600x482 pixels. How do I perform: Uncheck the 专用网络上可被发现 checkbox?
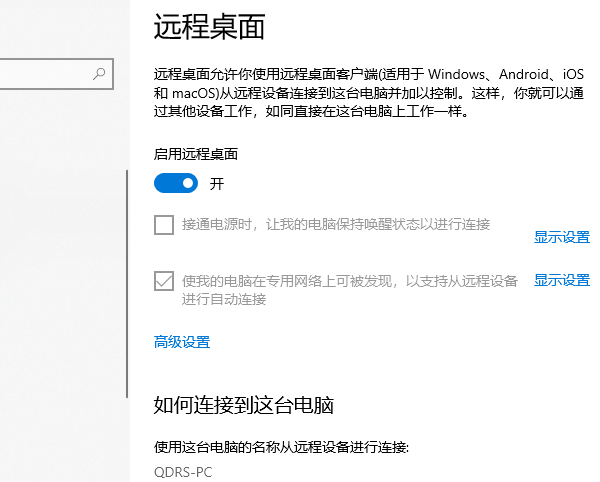[x=164, y=281]
